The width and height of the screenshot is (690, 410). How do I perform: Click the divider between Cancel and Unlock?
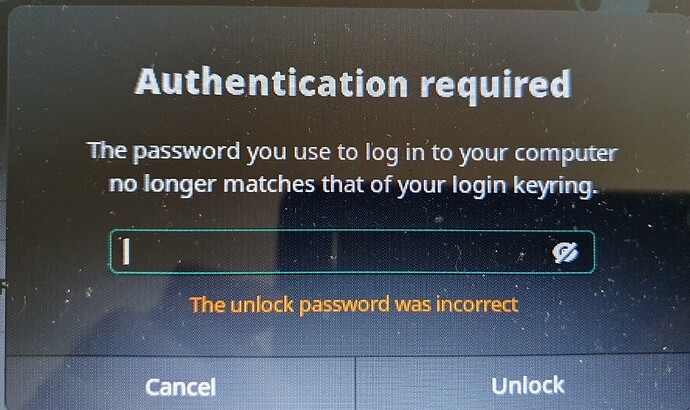pyautogui.click(x=355, y=383)
